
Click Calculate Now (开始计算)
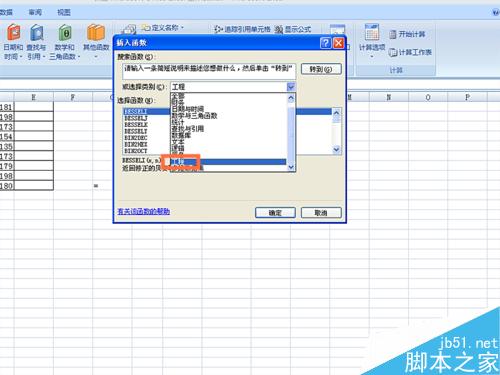pos(407,34)
